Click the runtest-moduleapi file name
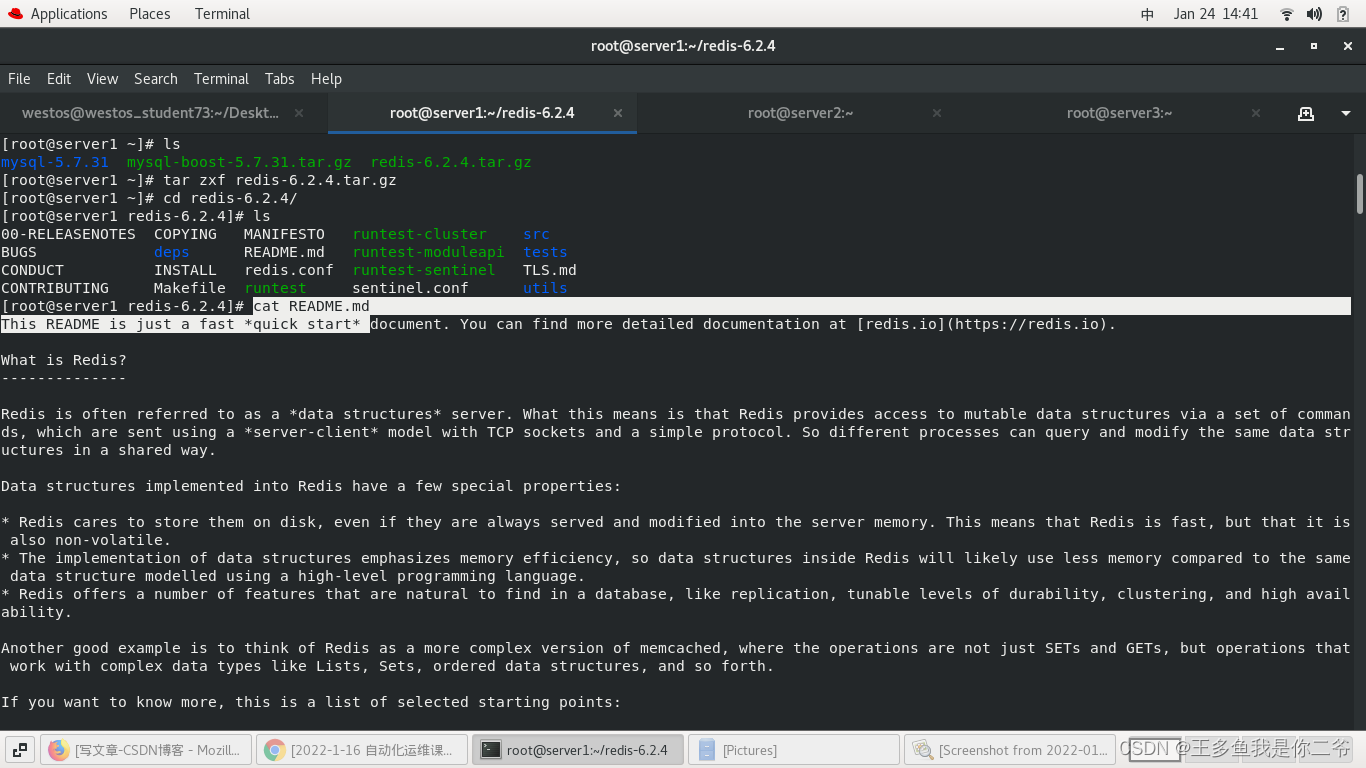Screen dimensions: 1366x768 click(428, 252)
